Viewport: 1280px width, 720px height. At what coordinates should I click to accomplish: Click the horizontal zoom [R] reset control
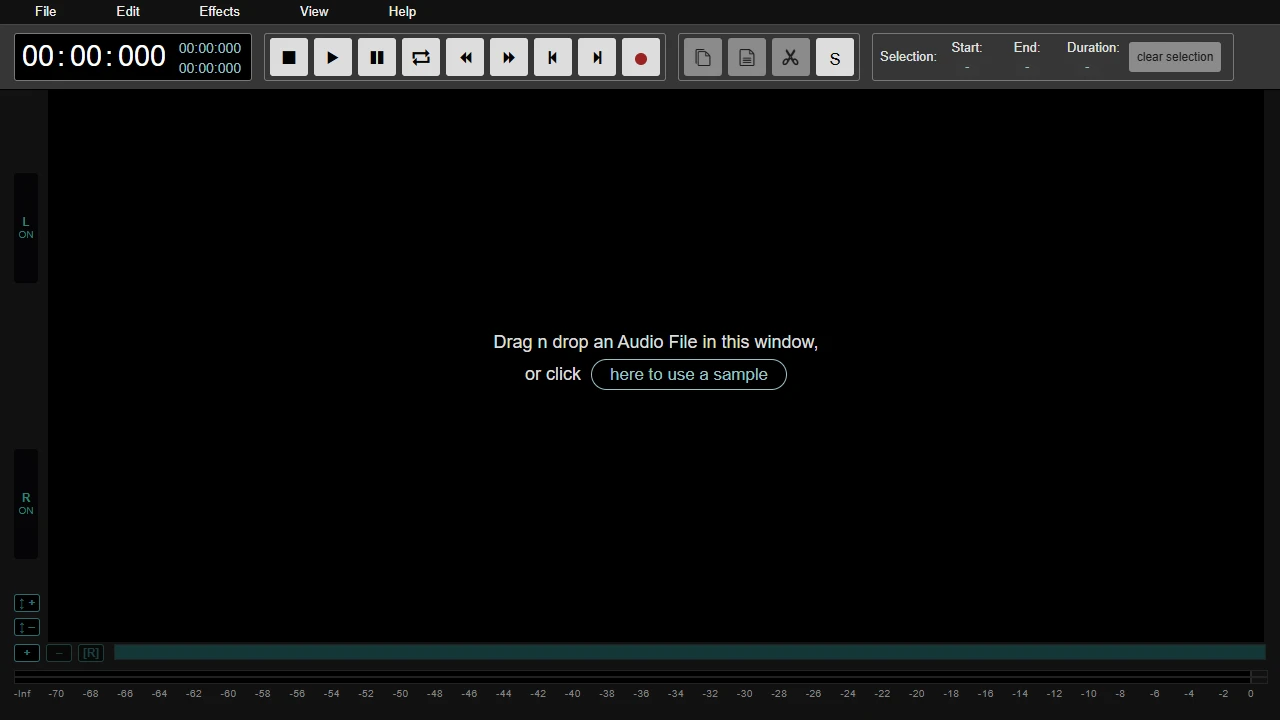click(90, 652)
